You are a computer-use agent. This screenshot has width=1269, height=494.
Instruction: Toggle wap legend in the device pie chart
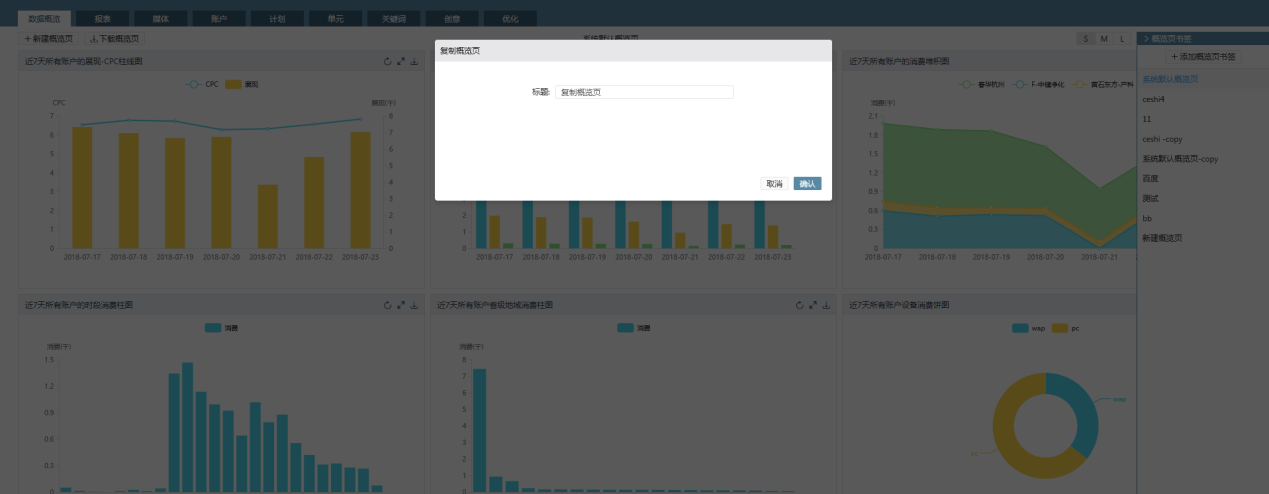(x=1029, y=327)
